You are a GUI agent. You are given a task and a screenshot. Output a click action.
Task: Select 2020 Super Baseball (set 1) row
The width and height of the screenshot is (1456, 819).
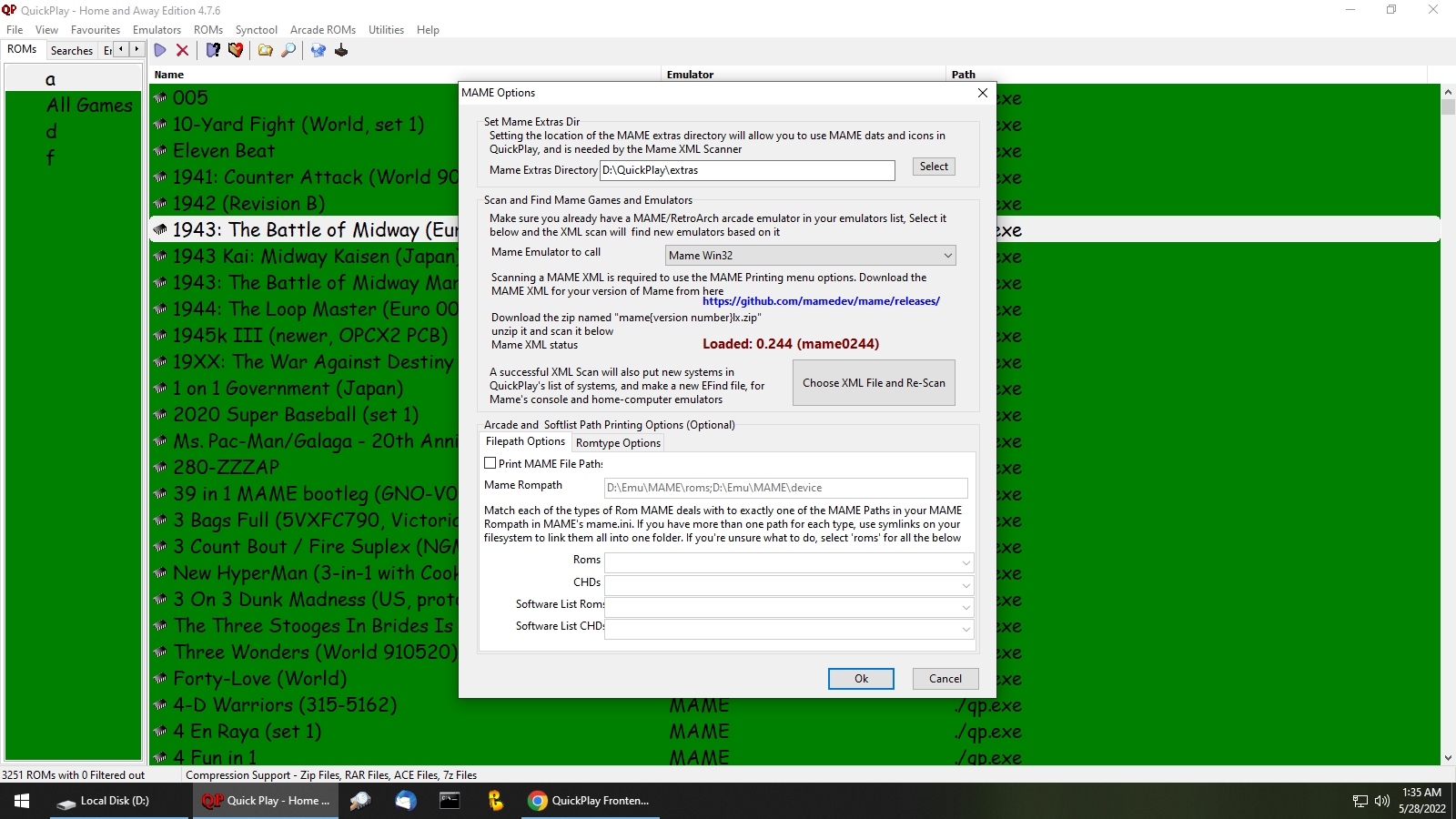pos(296,414)
